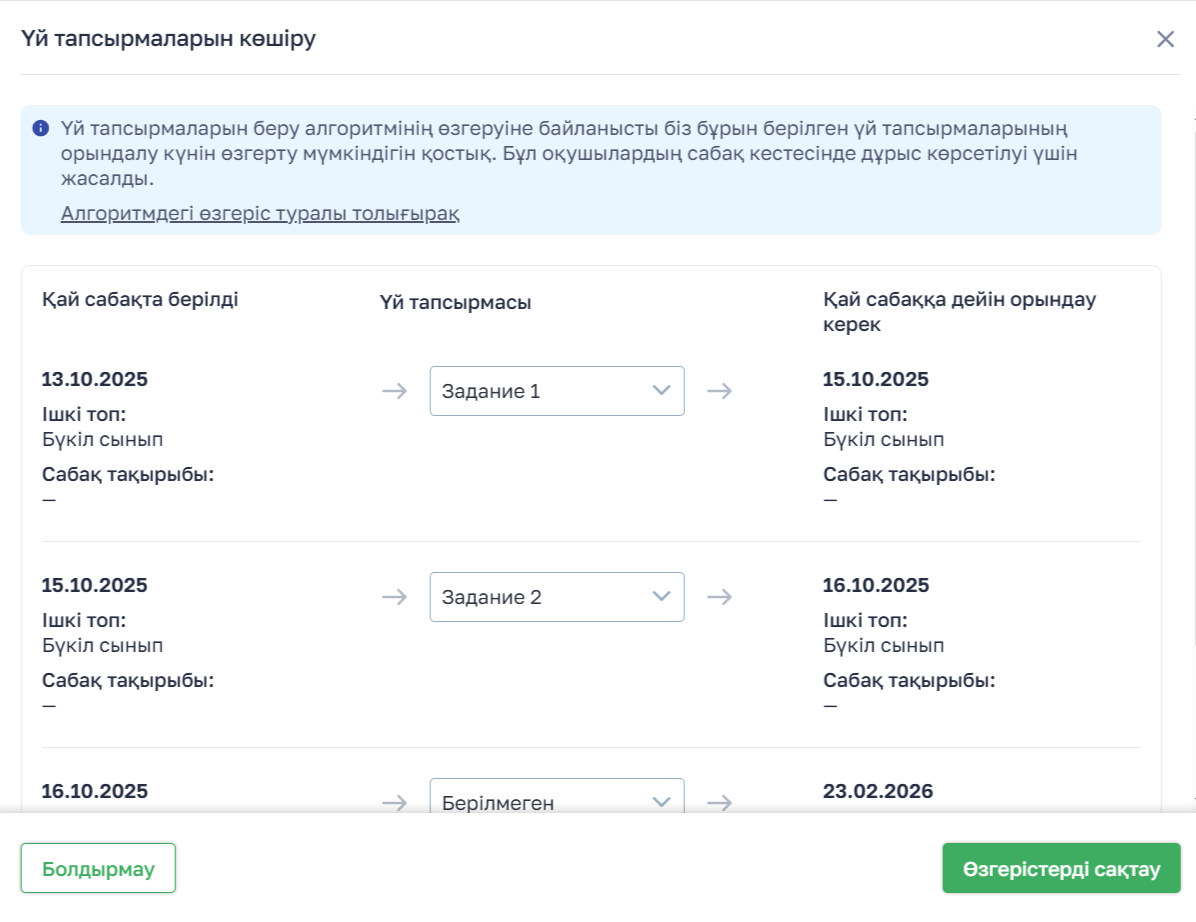Click arrow icon right of "Задание 2"
The image size is (1196, 922).
click(719, 597)
